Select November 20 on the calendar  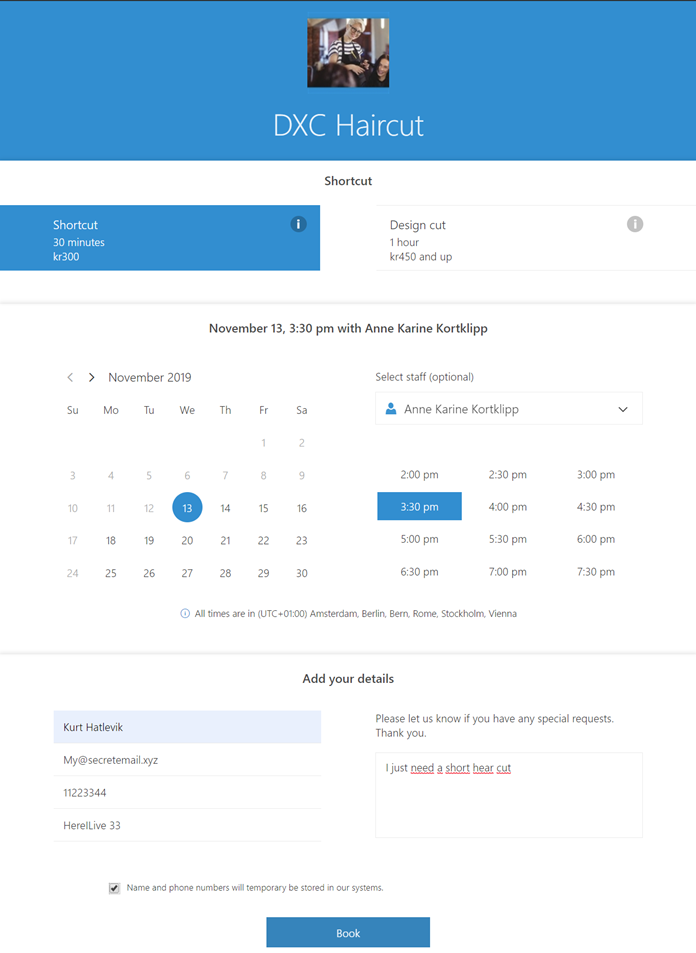tap(187, 541)
